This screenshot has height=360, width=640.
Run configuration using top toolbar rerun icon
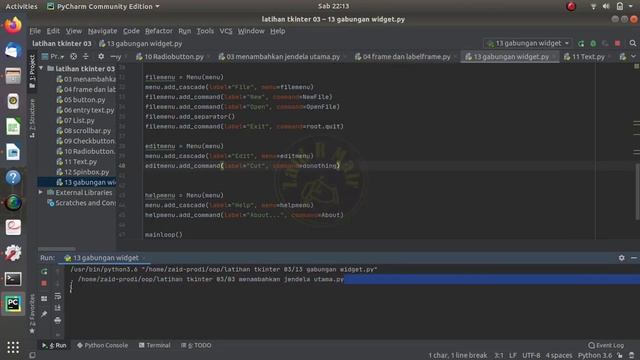581,43
